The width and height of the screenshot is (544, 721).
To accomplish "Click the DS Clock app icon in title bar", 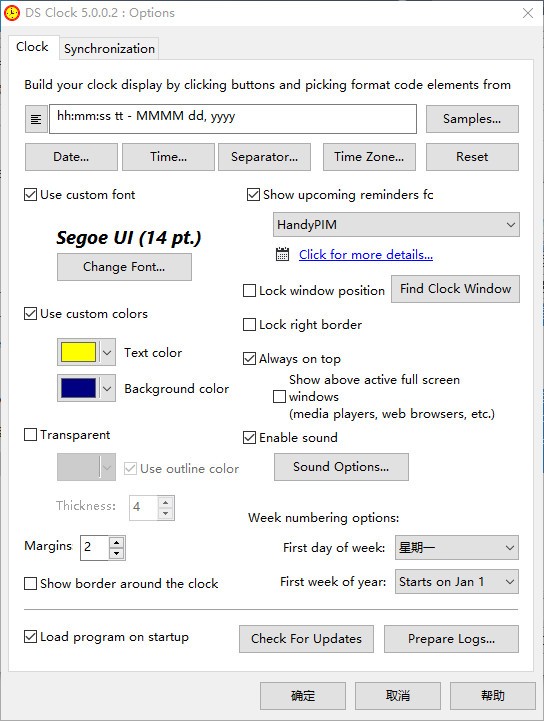I will click(11, 12).
